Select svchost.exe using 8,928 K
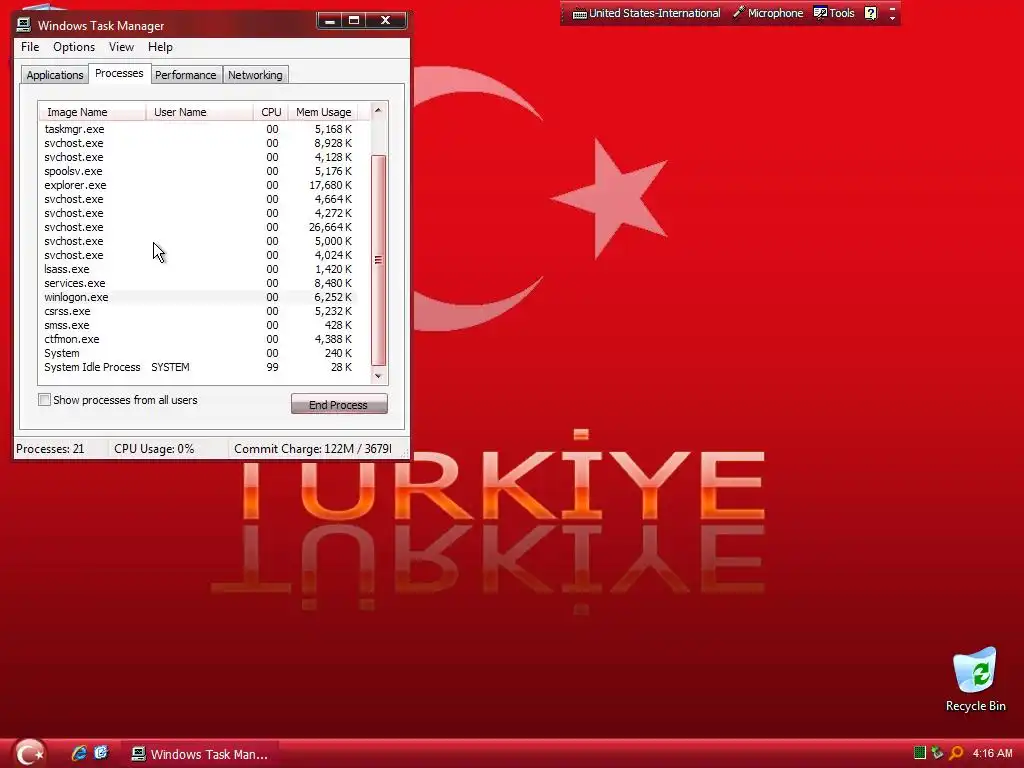The width and height of the screenshot is (1024, 768). pyautogui.click(x=199, y=143)
